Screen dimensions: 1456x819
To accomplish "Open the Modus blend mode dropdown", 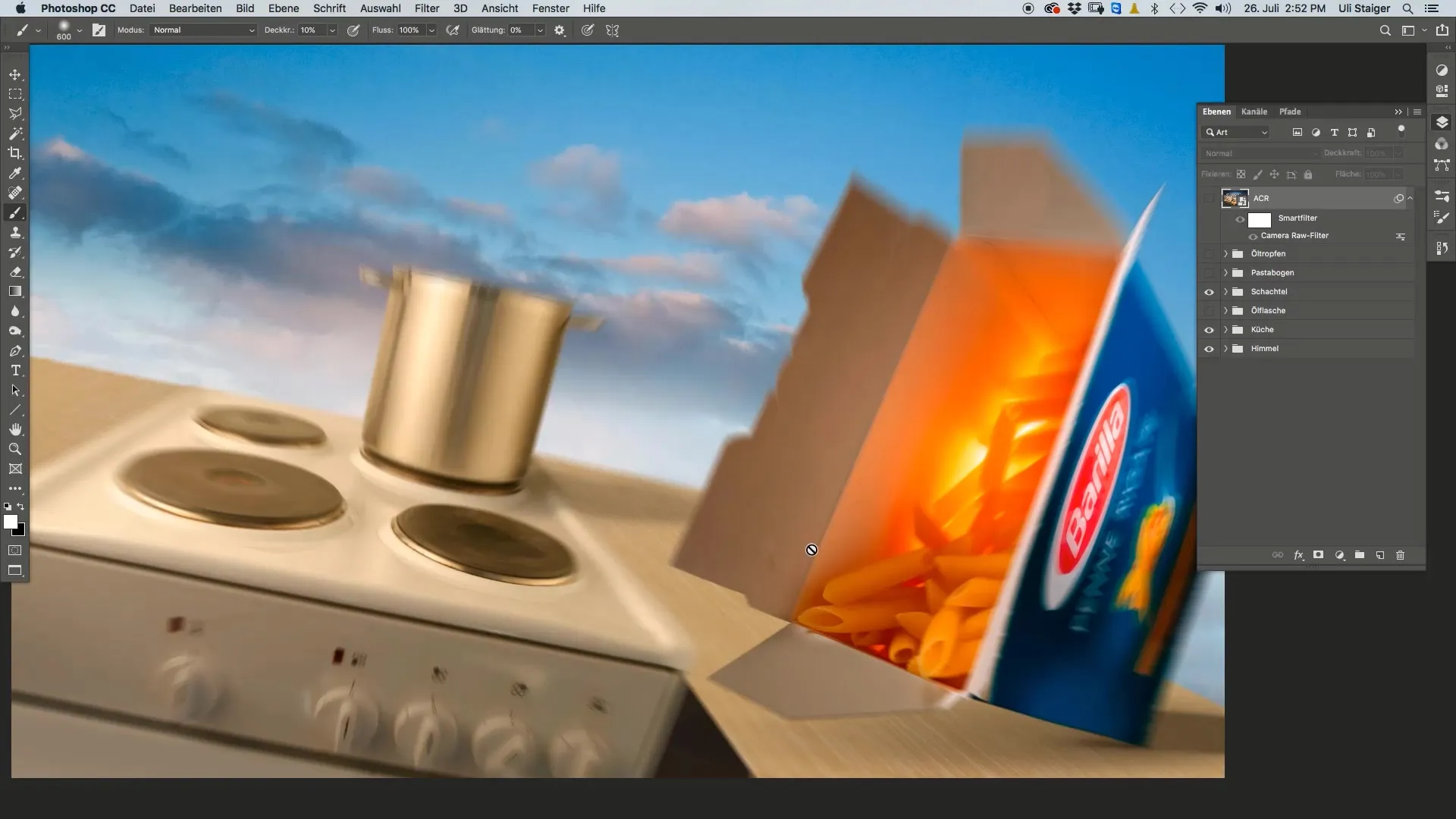I will 203,30.
